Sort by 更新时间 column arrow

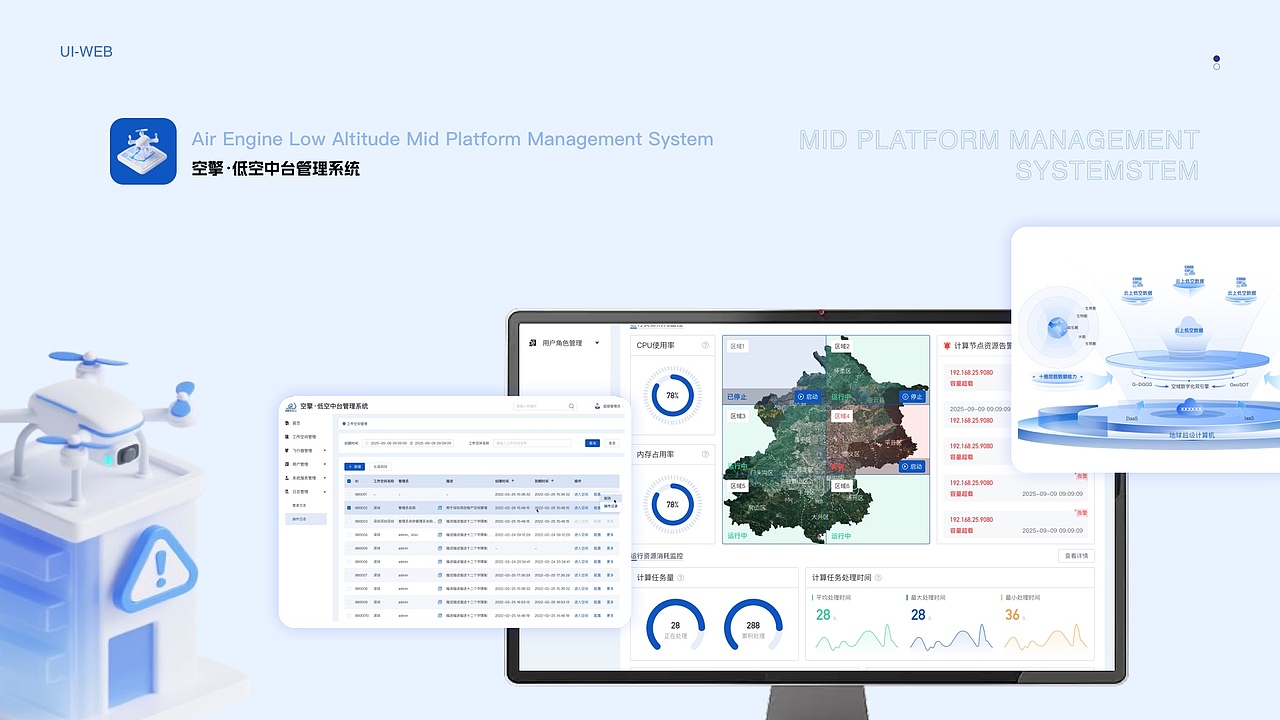click(552, 481)
